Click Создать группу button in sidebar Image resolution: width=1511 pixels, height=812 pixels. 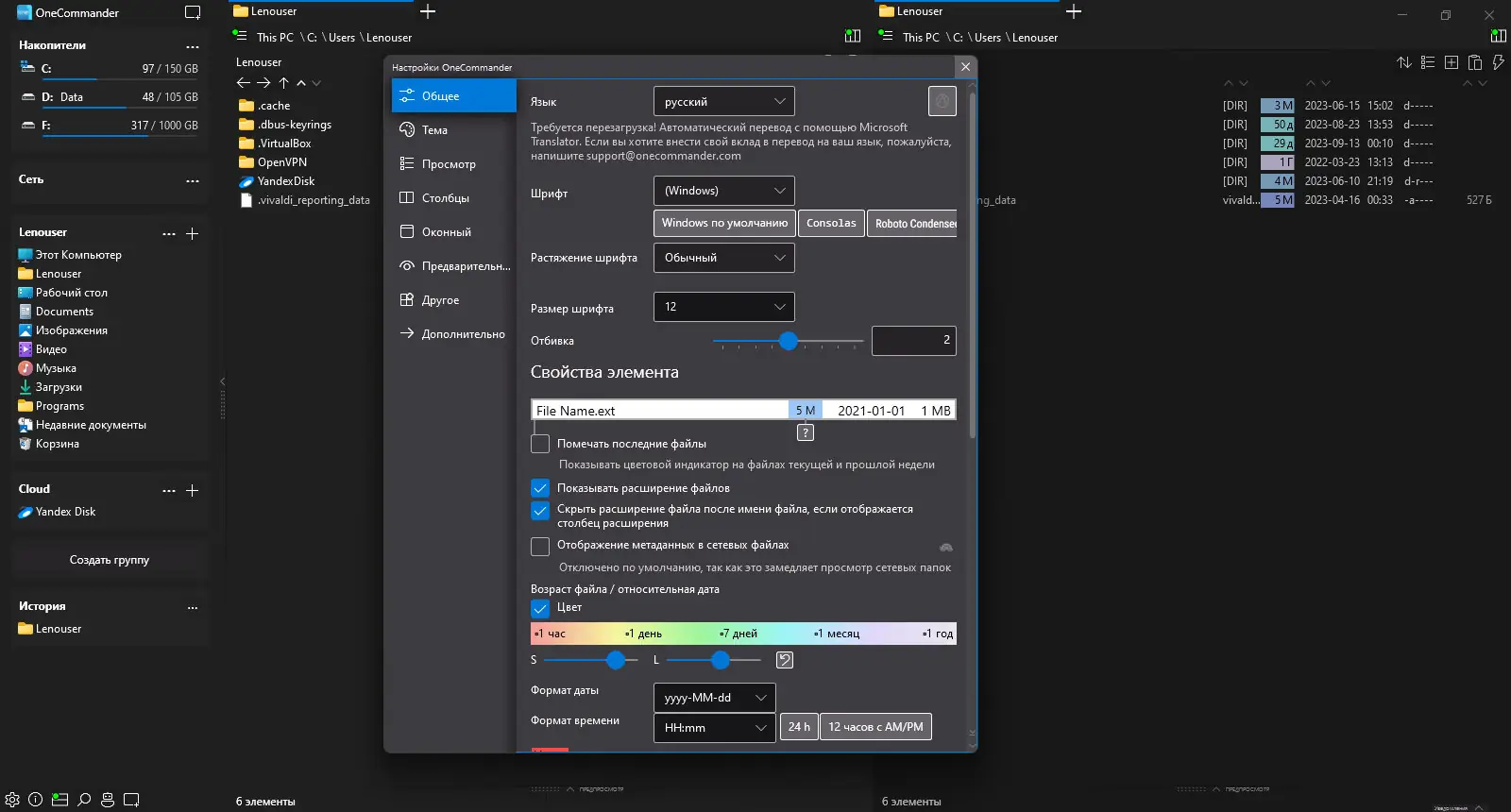pos(110,560)
